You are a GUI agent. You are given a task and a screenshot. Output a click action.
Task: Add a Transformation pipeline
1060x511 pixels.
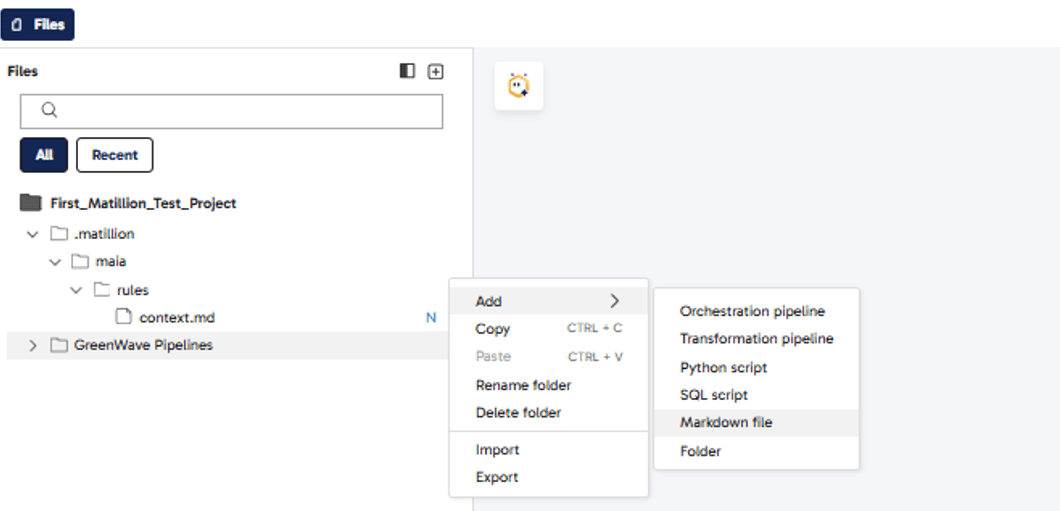click(756, 339)
